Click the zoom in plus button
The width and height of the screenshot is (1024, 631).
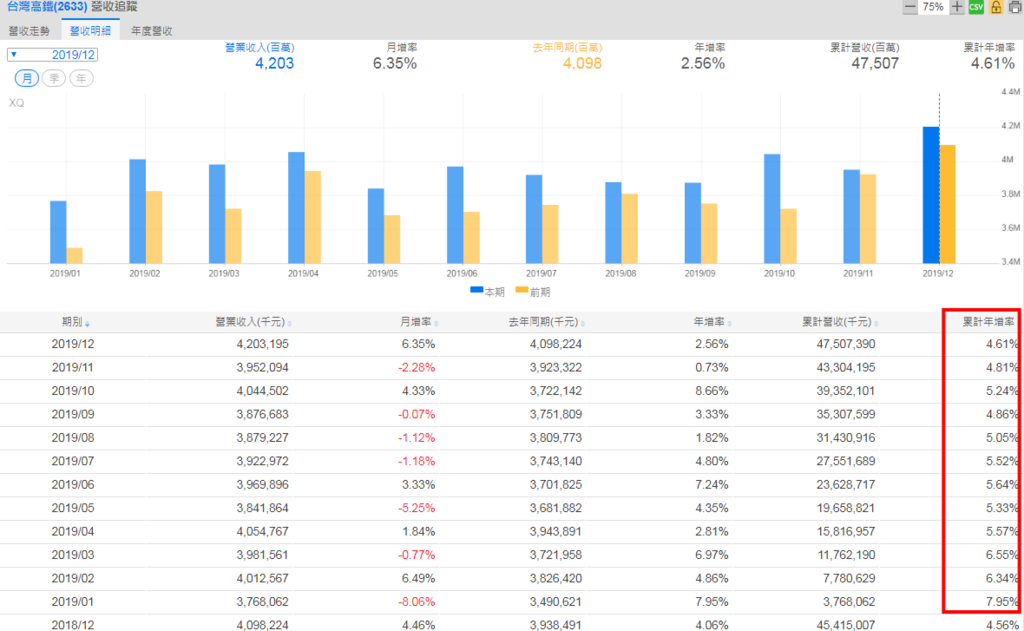pyautogui.click(x=957, y=7)
